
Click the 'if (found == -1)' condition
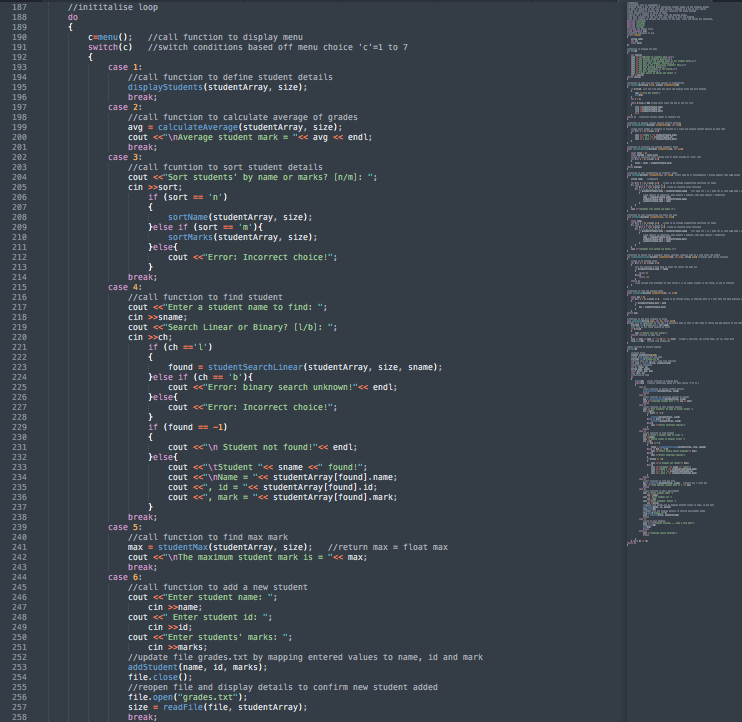(188, 427)
